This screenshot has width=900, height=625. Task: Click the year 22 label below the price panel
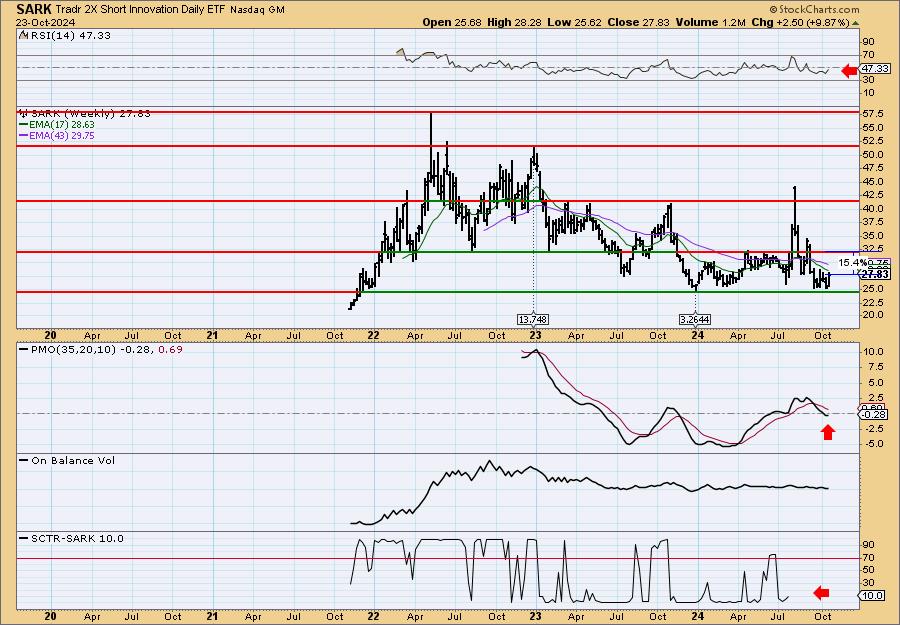pyautogui.click(x=374, y=336)
